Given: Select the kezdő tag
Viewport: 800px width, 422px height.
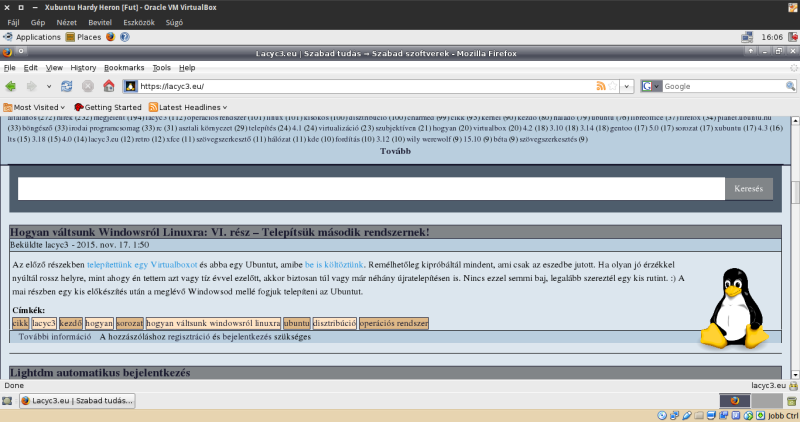Looking at the screenshot, I should 70,323.
